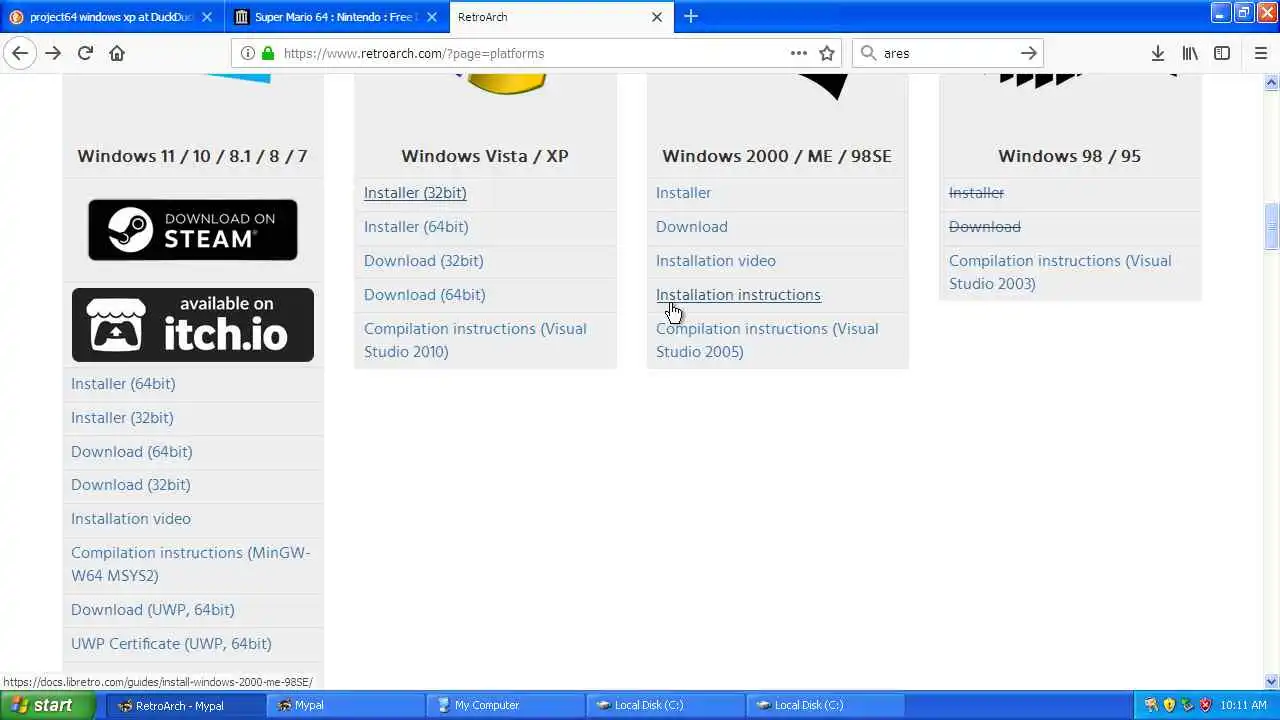Open Windows 11 Download (64bit) link
Viewport: 1280px width, 720px height.
[x=132, y=452]
